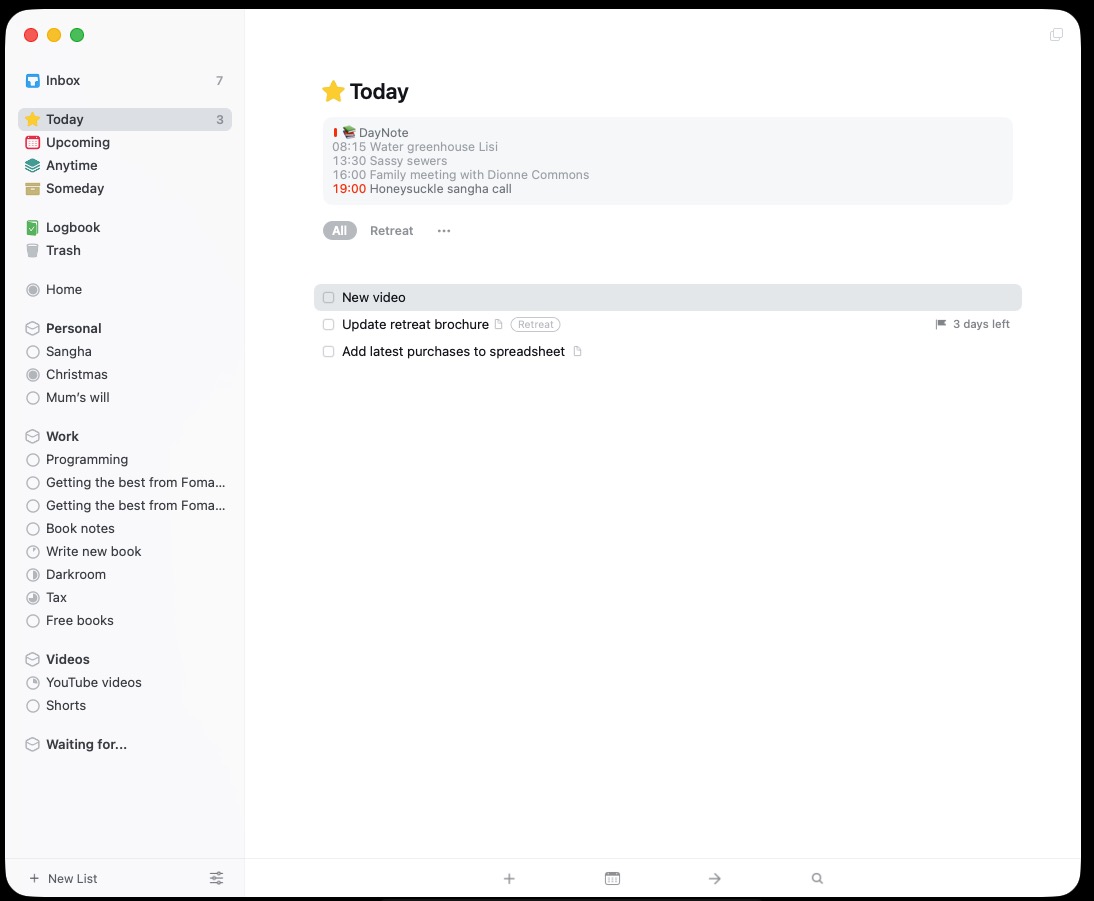The height and width of the screenshot is (901, 1094).
Task: Collapse the Work area heading
Action: [62, 437]
